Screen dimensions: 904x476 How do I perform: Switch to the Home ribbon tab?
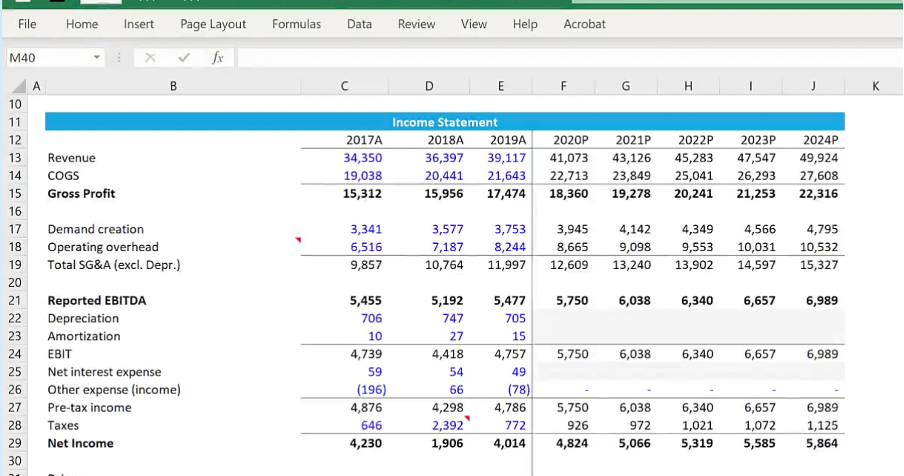(82, 24)
